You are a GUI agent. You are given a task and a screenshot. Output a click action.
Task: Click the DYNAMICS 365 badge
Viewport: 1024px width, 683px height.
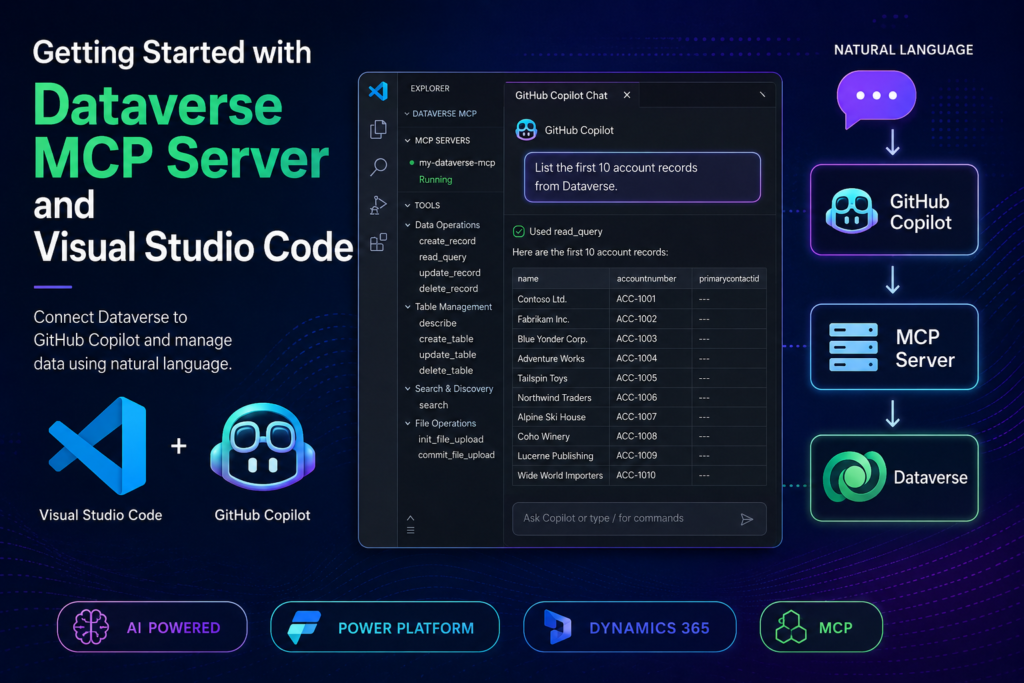(630, 627)
